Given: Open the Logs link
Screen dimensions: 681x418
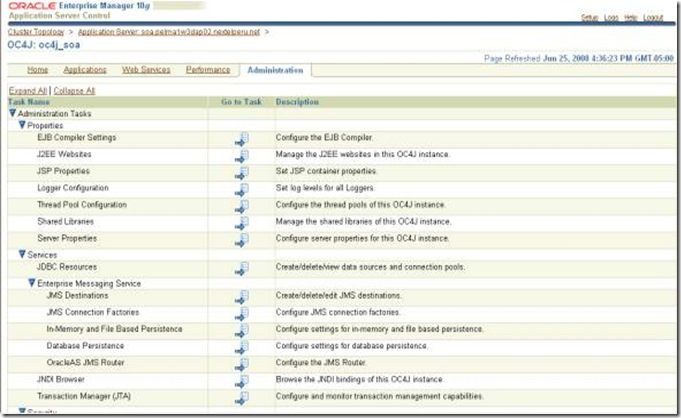Looking at the screenshot, I should (611, 18).
